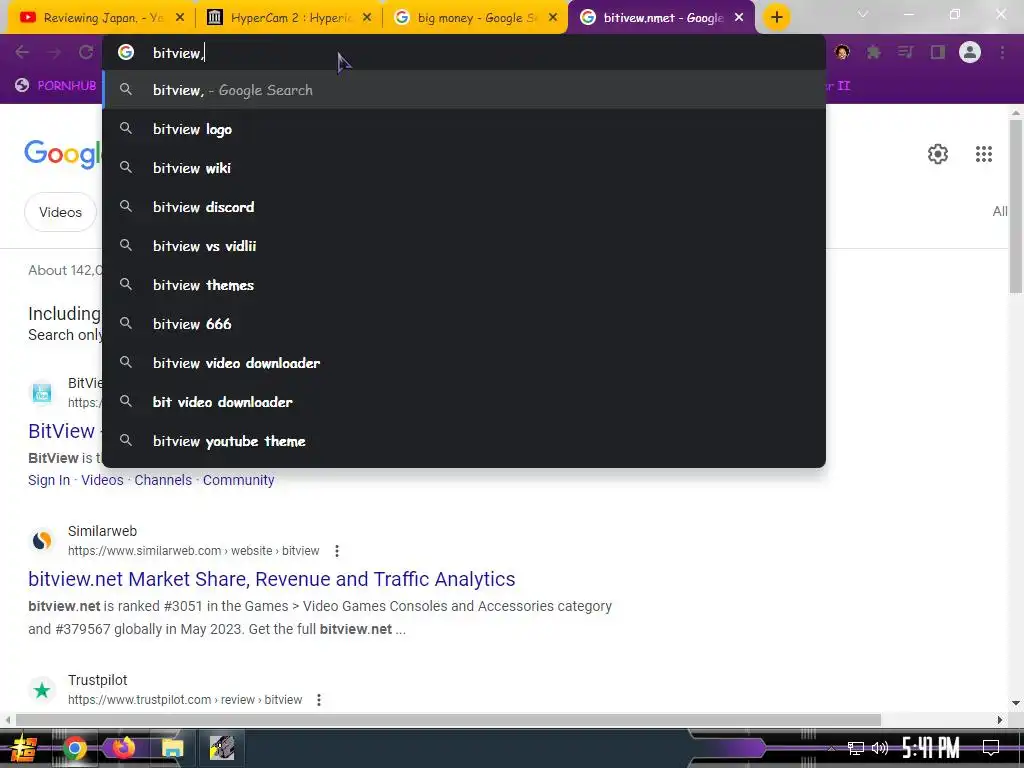Open the tab search chevron
This screenshot has width=1024, height=768.
click(x=863, y=14)
